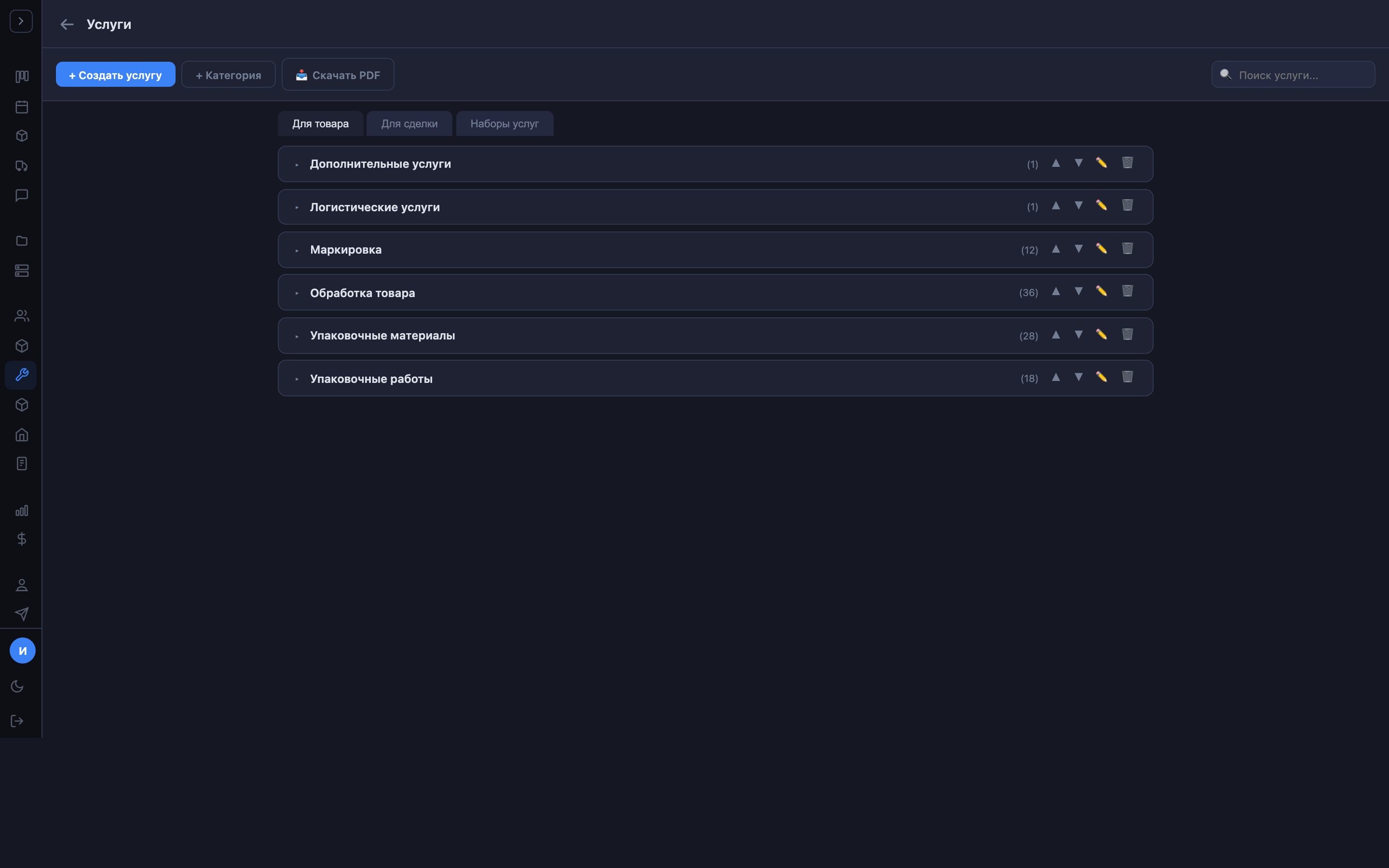1389x868 pixels.
Task: Open the Наборы услуг tab
Action: tap(504, 123)
